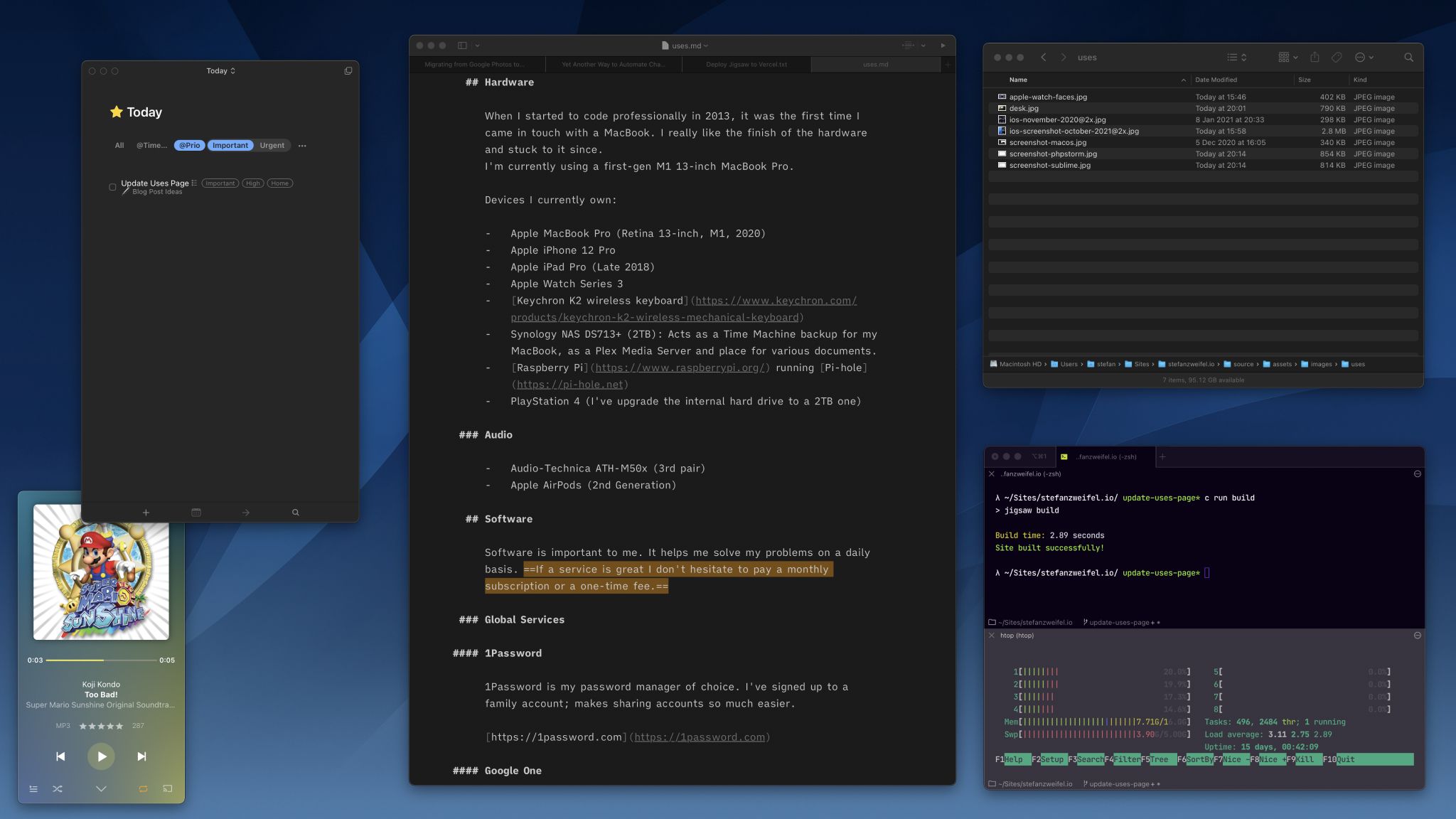The image size is (1456, 819).
Task: Open the Share icon in the Finder toolbar
Action: (1315, 57)
